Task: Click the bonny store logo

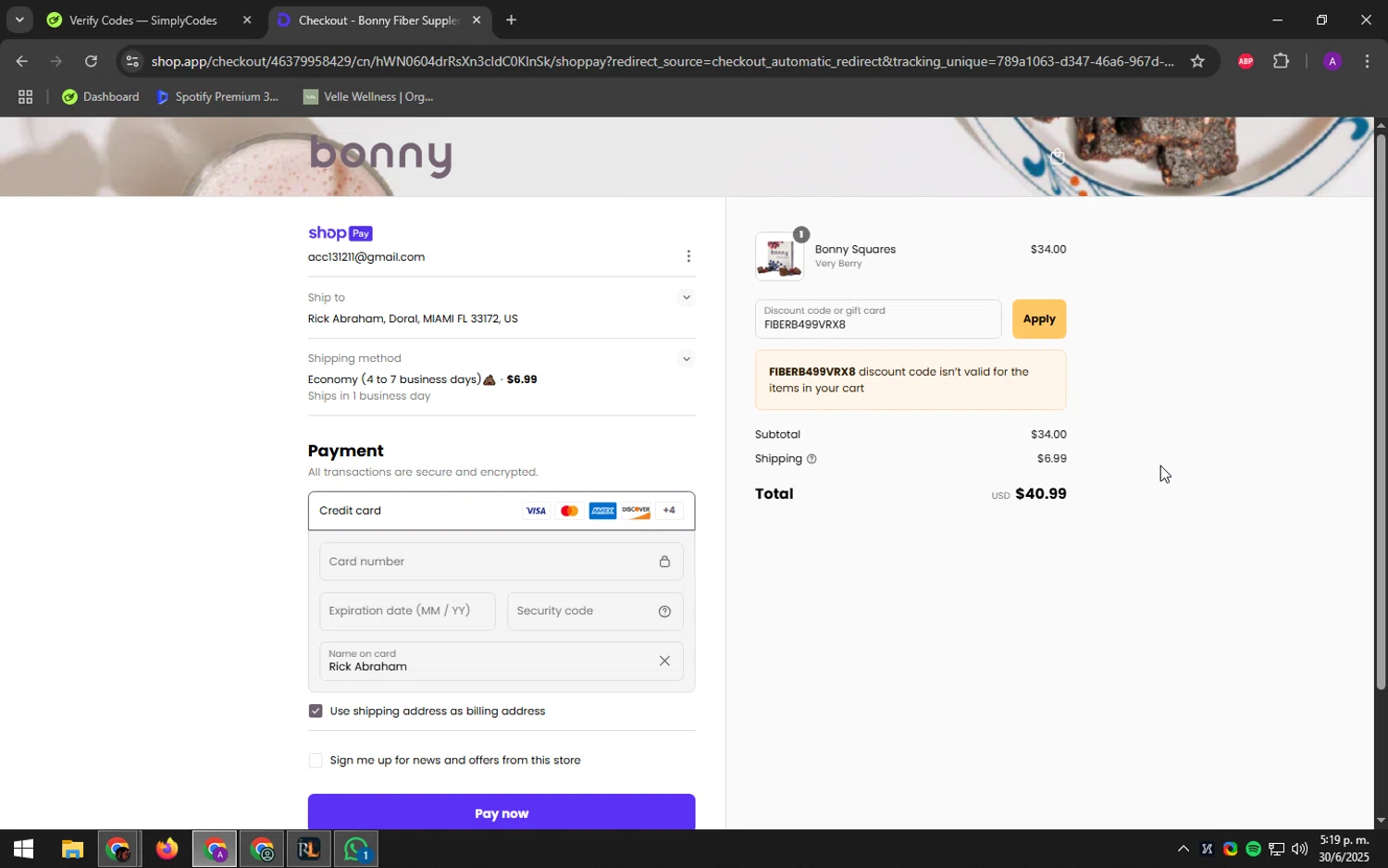Action: pos(381,155)
